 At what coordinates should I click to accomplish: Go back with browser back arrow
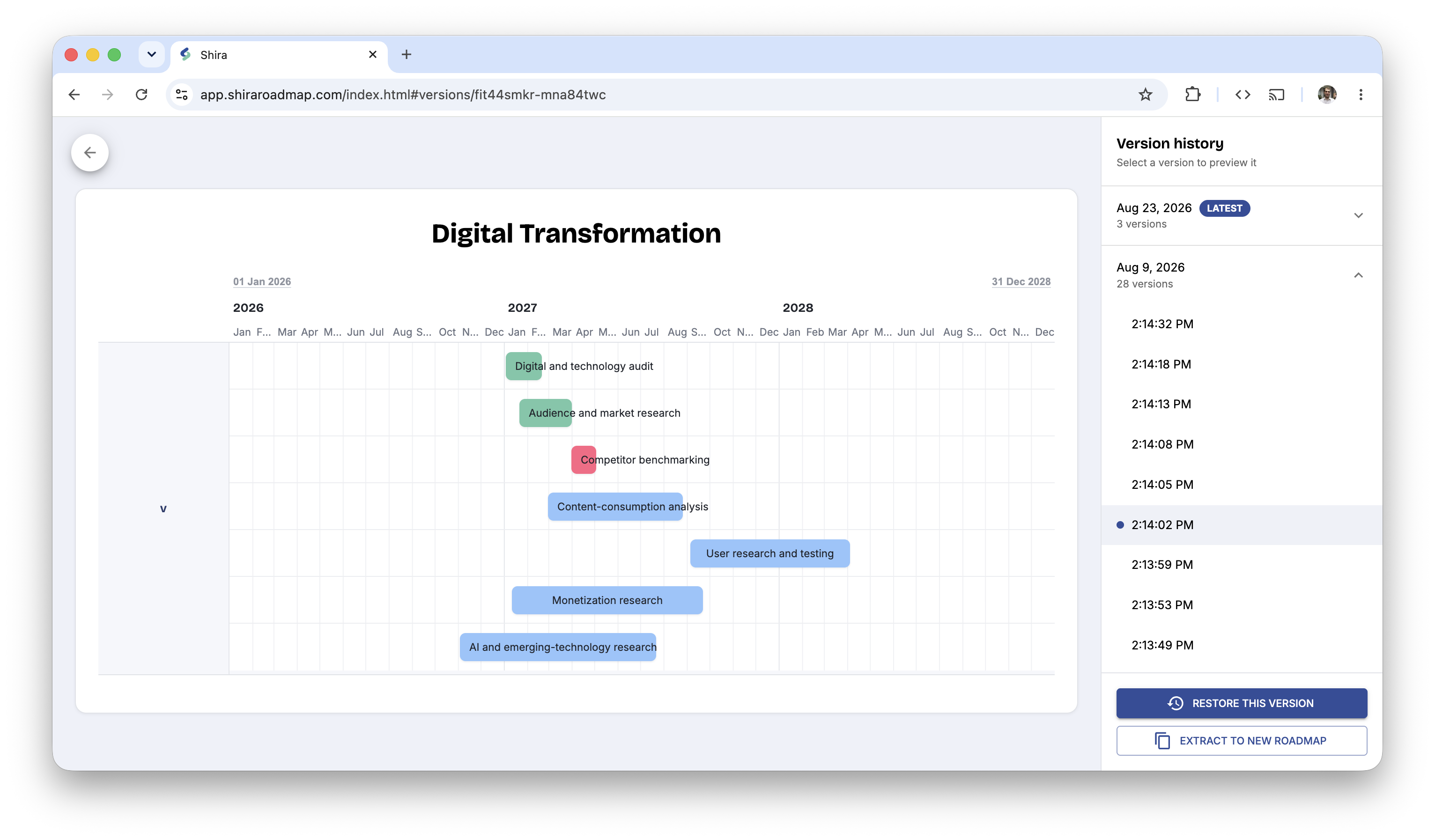[74, 95]
